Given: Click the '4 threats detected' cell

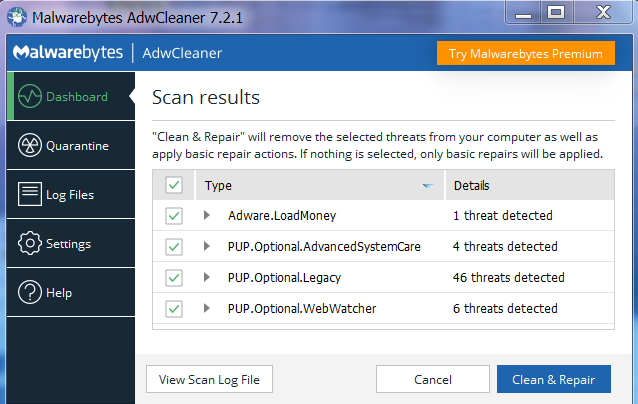Looking at the screenshot, I should [x=505, y=247].
